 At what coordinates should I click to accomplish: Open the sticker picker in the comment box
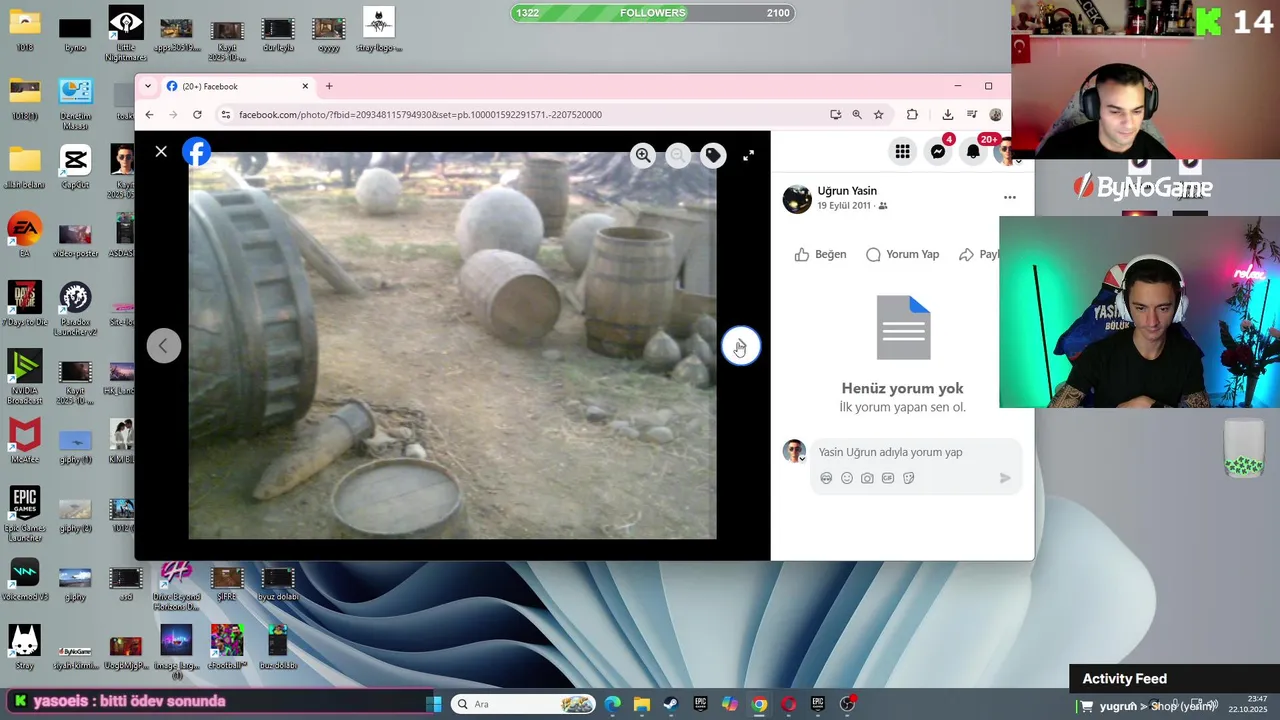909,478
